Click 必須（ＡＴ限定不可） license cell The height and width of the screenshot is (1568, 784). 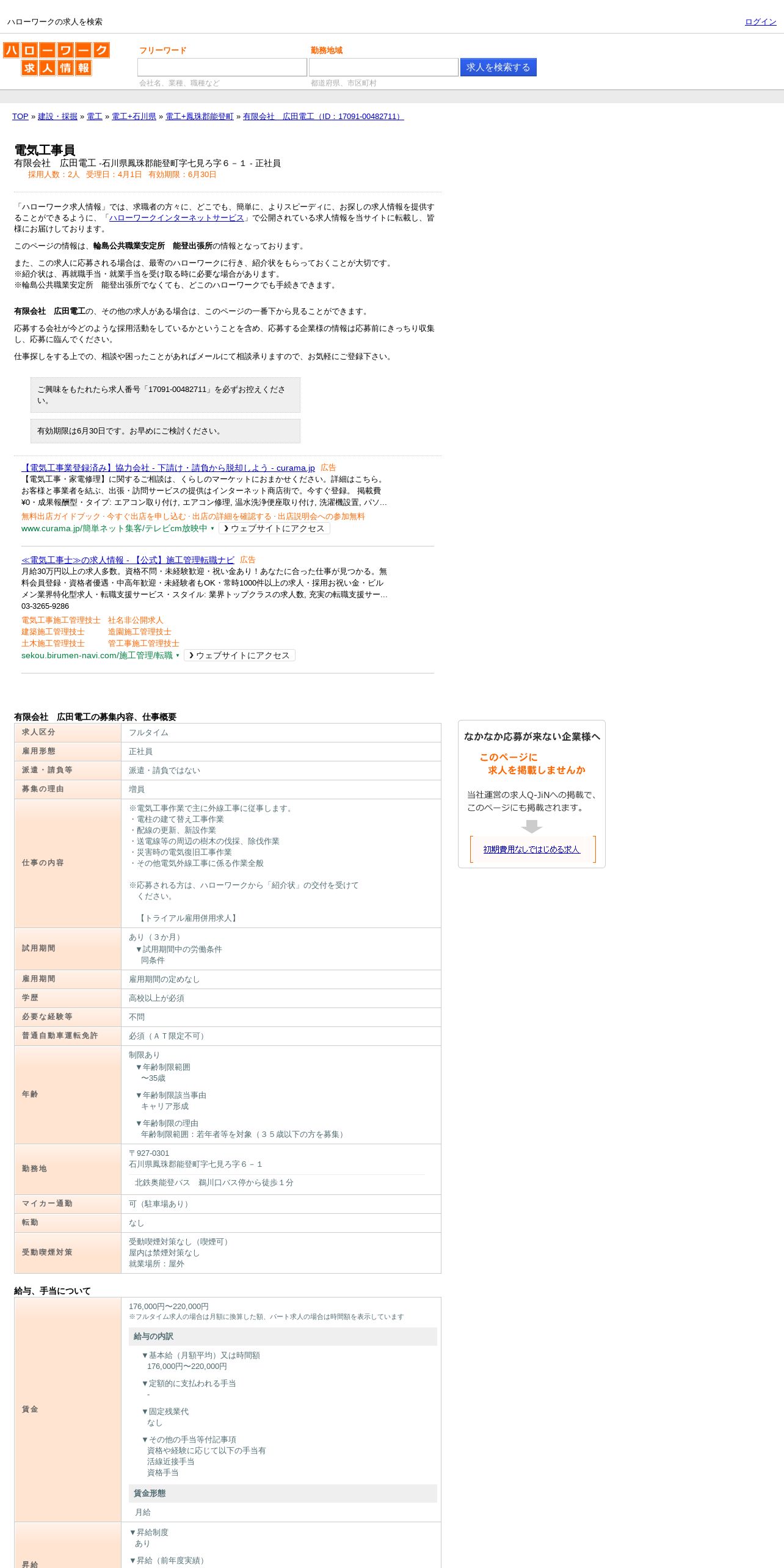281,1036
